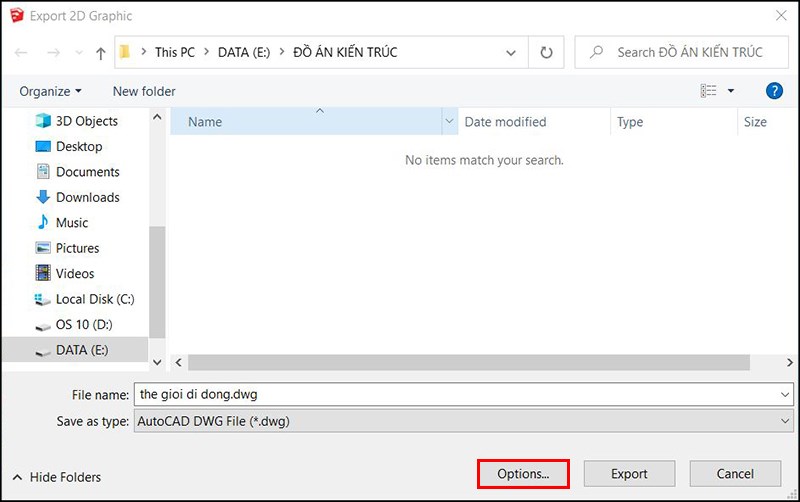Click the navigation pane scroll down arrow
Viewport: 800px width, 502px height.
[157, 362]
